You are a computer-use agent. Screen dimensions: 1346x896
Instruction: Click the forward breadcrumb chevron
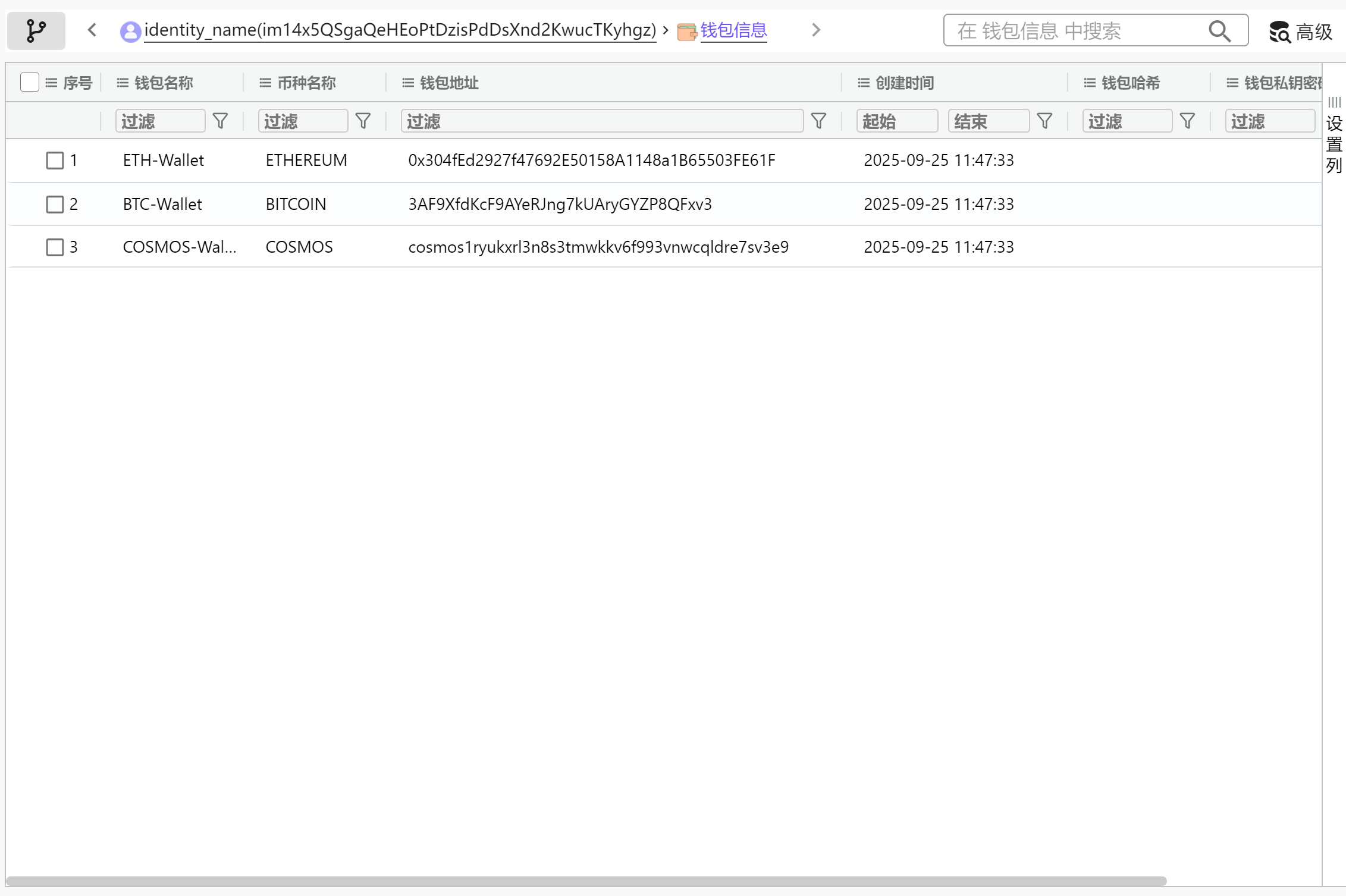pos(816,30)
